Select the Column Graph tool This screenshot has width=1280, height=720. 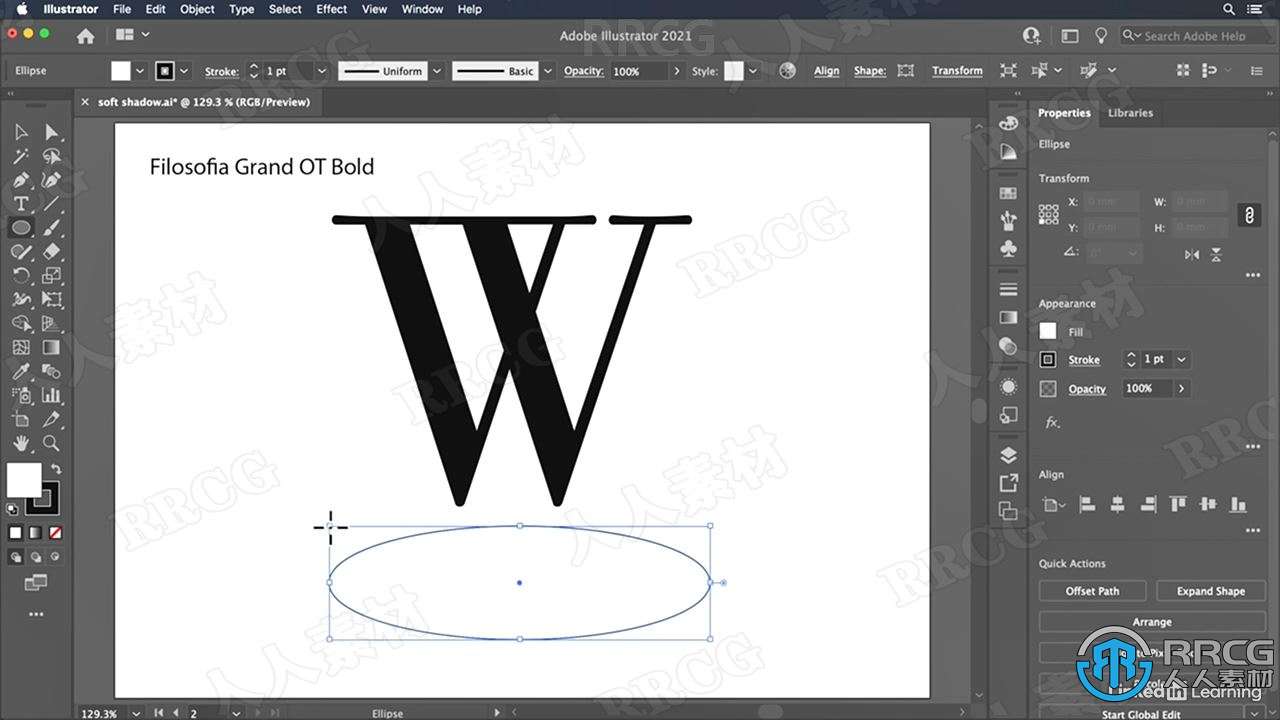click(x=51, y=395)
